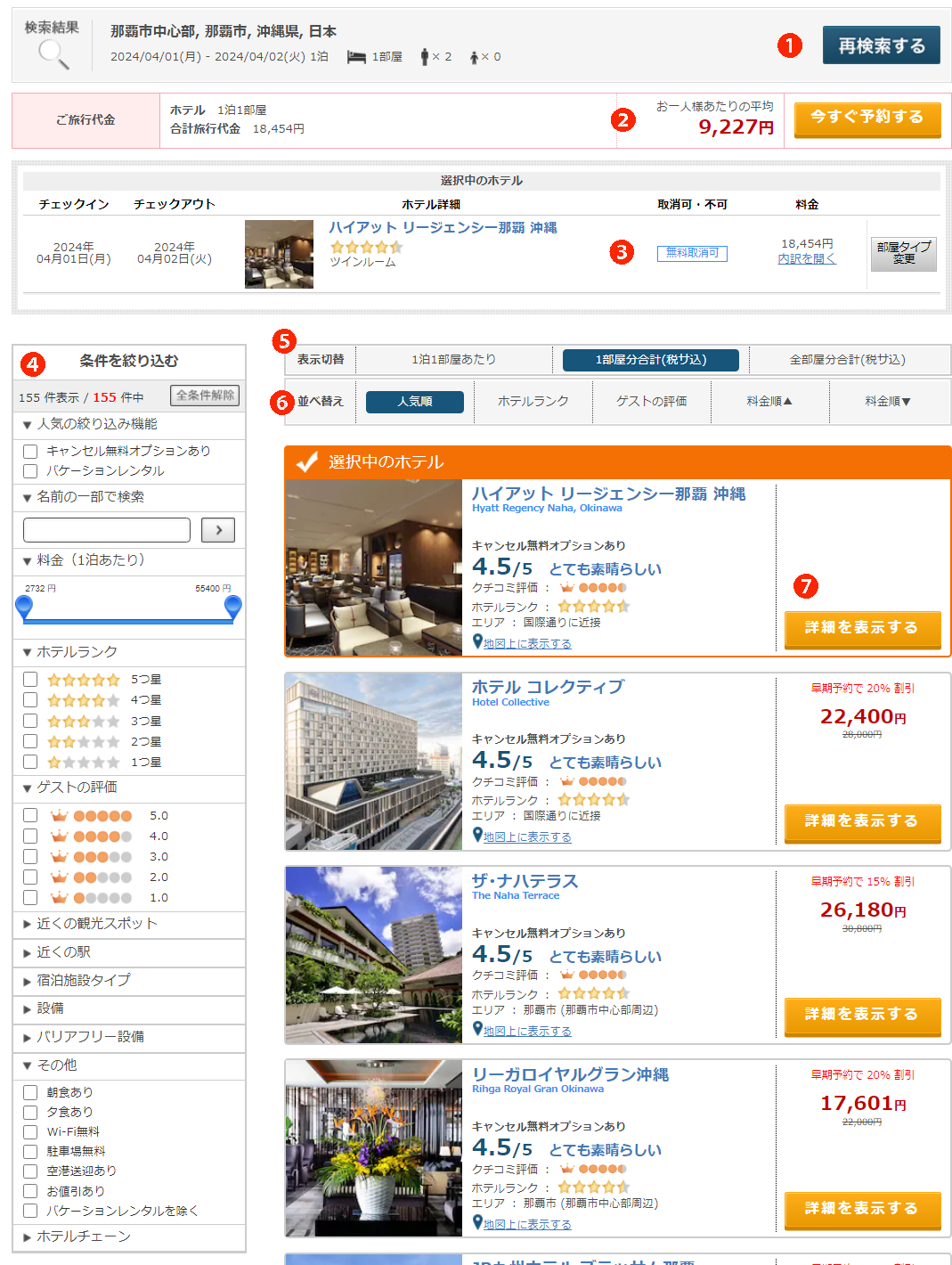This screenshot has height=1265, width=952.
Task: Clear filters with 全条件解除 button
Action: pyautogui.click(x=206, y=396)
